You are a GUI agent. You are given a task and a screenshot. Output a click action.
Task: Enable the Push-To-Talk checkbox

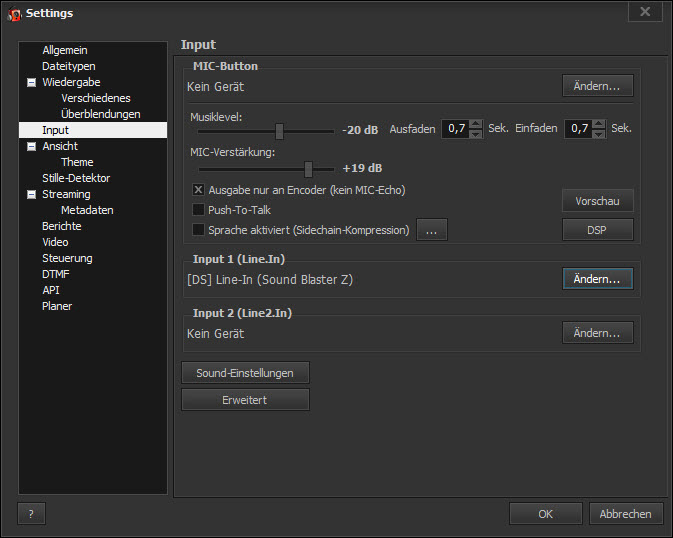198,210
